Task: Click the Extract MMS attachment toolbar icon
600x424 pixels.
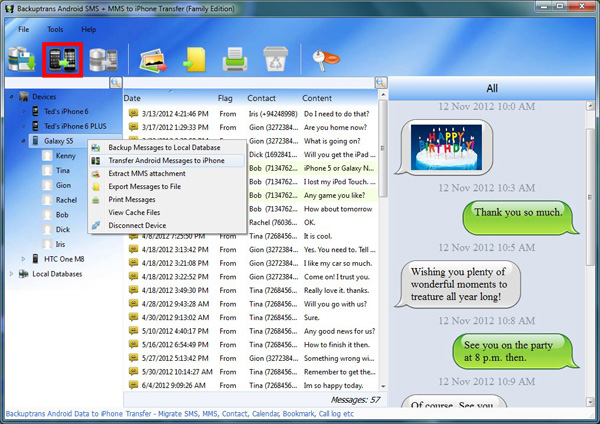Action: [x=154, y=60]
